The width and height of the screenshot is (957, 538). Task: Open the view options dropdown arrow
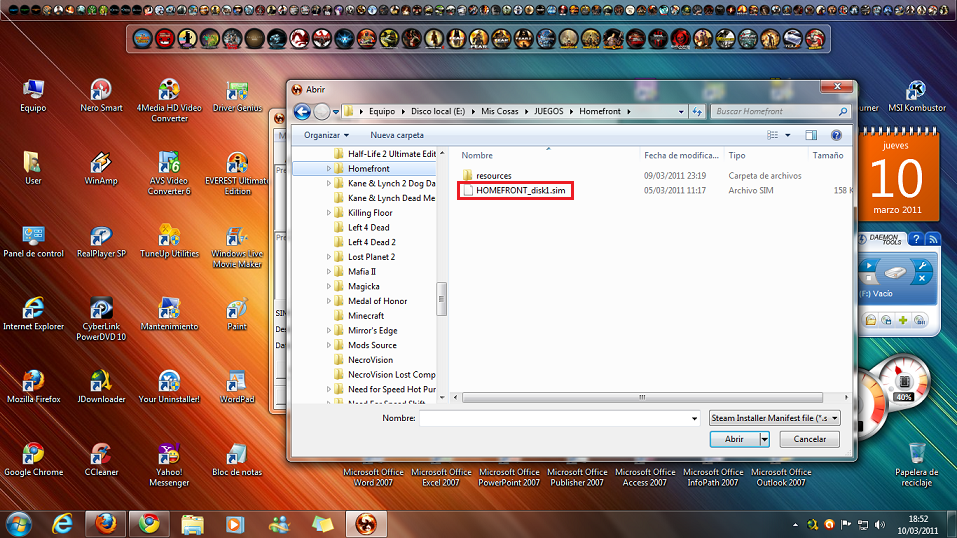(x=787, y=135)
